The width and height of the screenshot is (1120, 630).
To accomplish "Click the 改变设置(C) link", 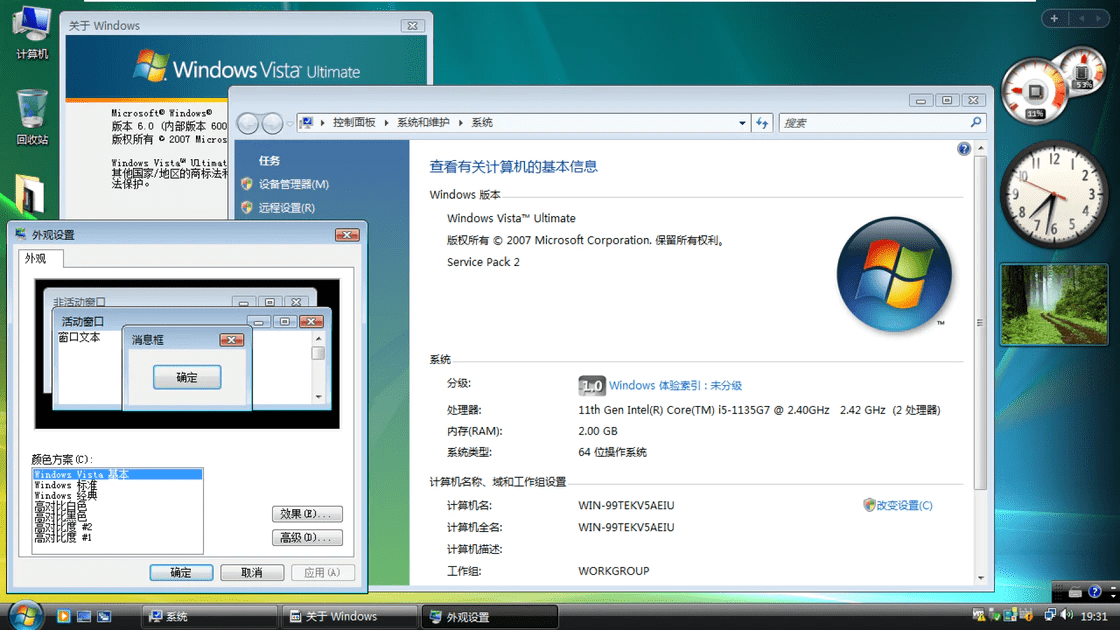I will click(904, 506).
